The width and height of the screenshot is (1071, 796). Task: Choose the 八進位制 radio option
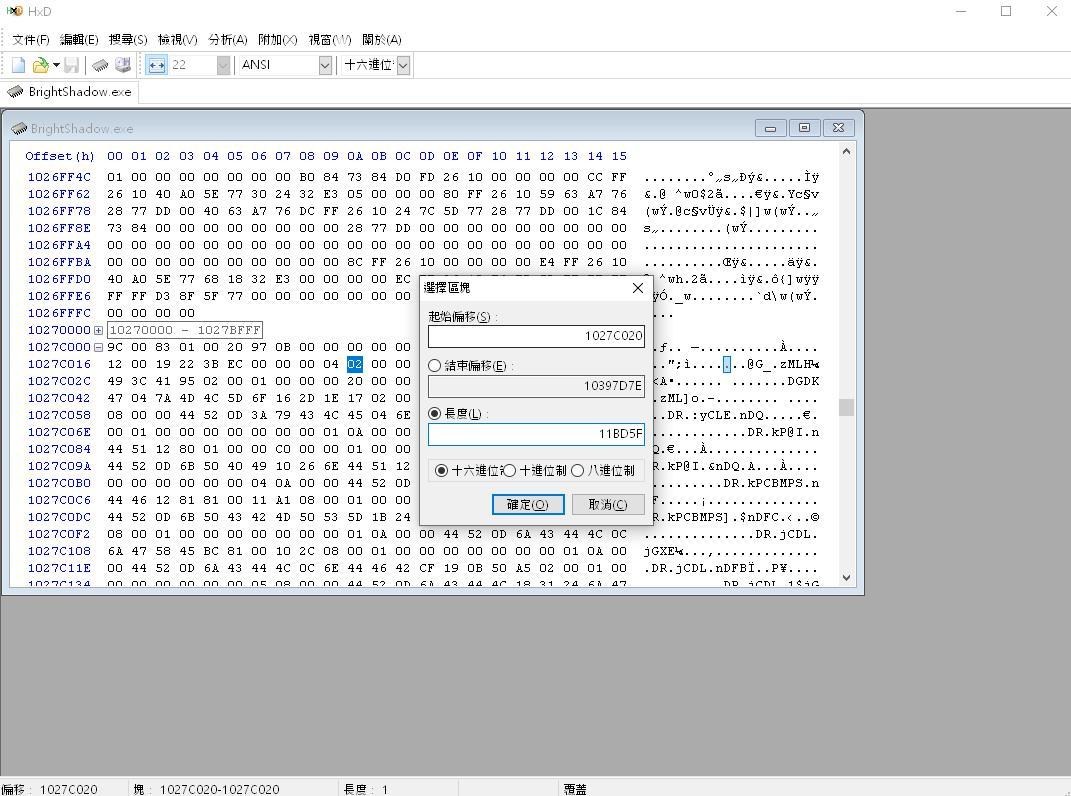tap(578, 470)
